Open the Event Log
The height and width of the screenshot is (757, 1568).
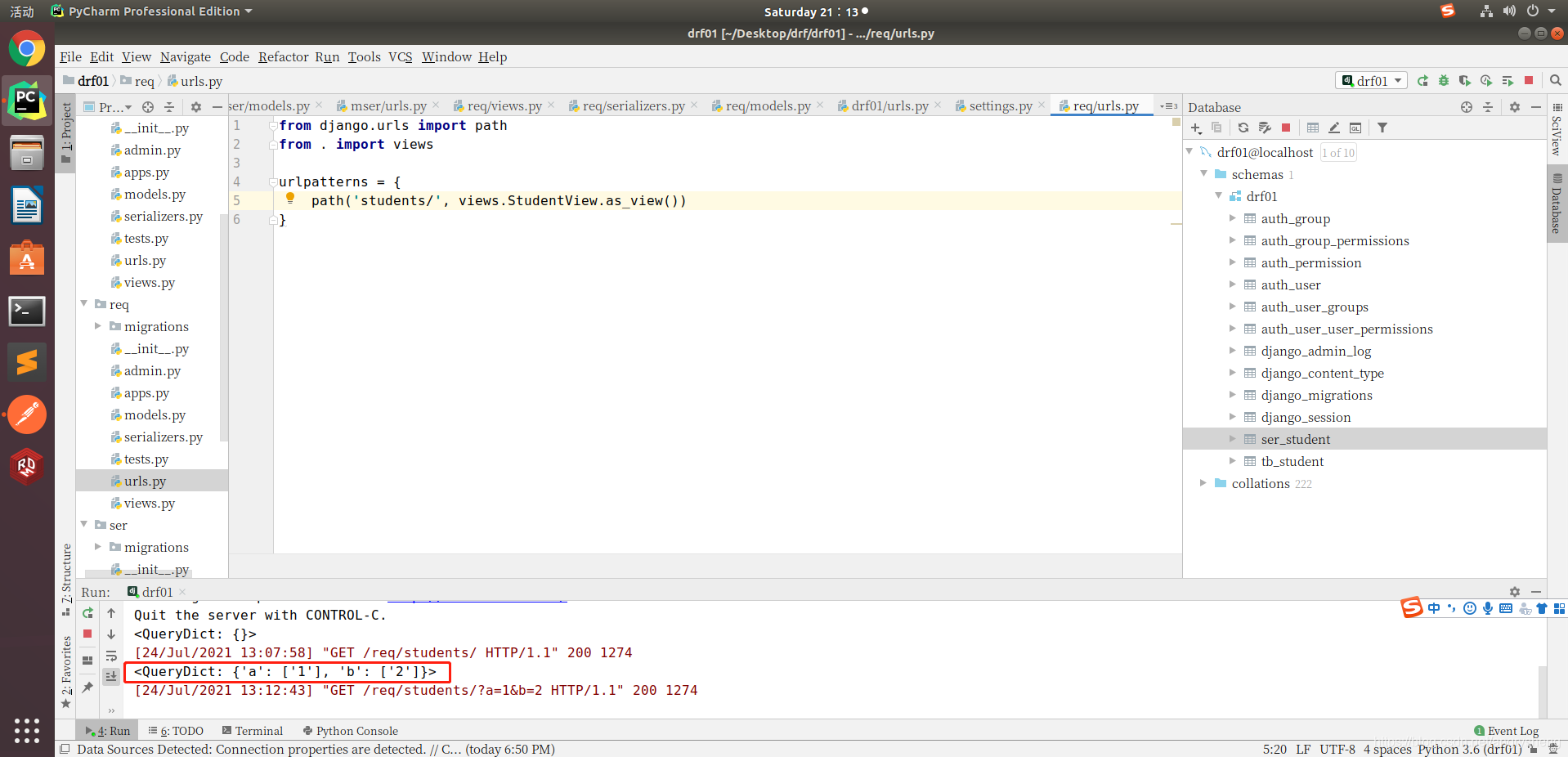[1506, 731]
